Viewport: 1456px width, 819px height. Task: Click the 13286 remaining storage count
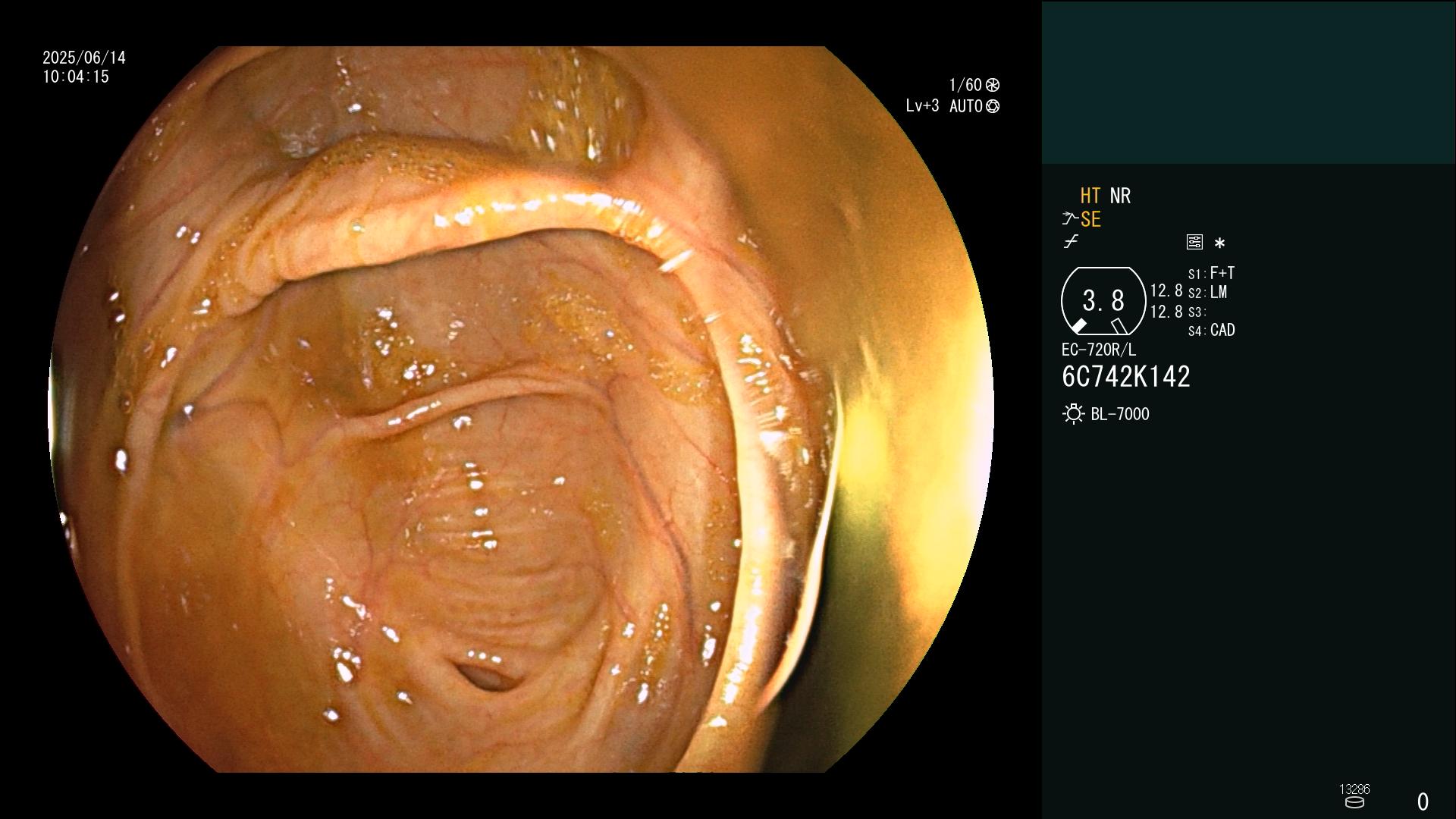1354,789
